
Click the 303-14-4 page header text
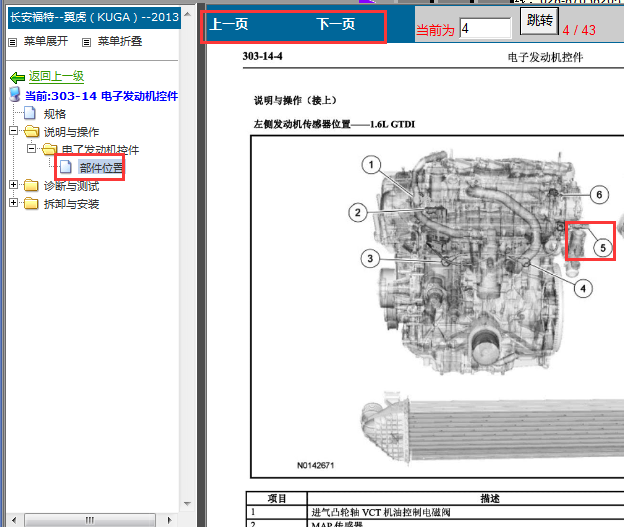[263, 56]
